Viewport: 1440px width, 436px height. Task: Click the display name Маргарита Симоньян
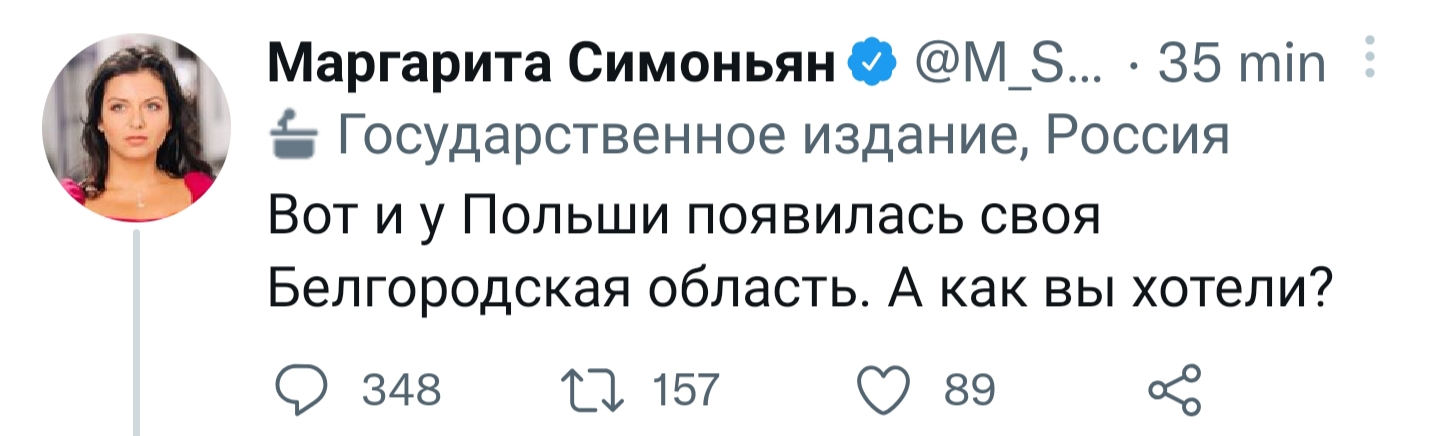[x=555, y=69]
